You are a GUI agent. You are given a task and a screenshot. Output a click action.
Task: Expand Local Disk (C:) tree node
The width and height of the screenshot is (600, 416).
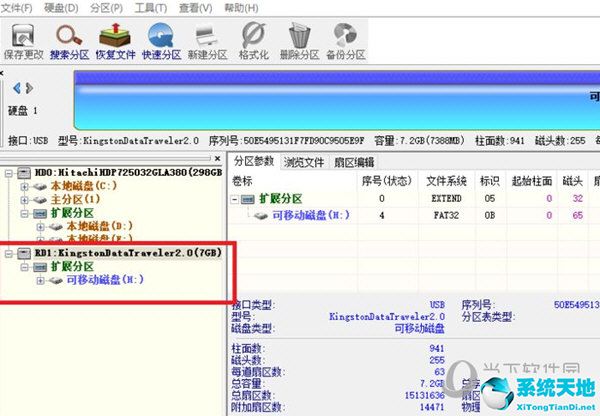point(24,187)
